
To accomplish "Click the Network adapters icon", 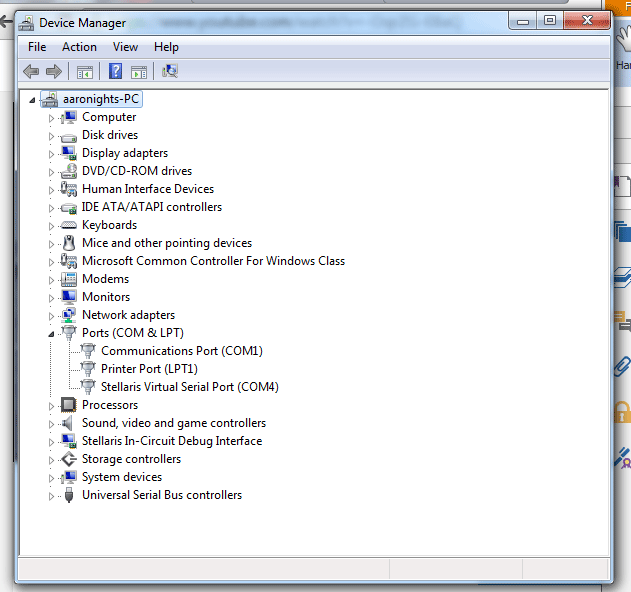I will click(68, 315).
